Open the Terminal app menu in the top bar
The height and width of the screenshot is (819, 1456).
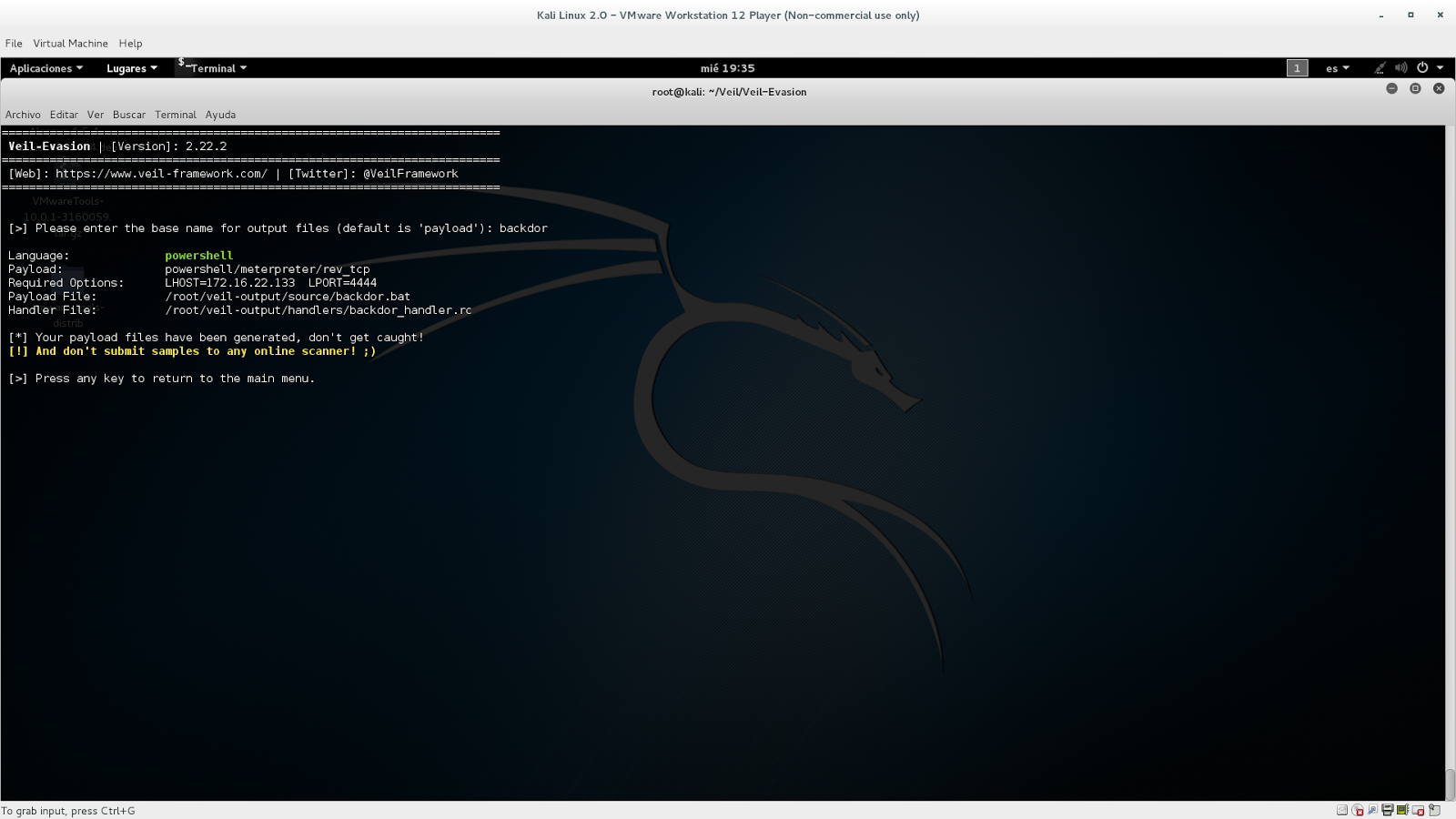(x=212, y=68)
